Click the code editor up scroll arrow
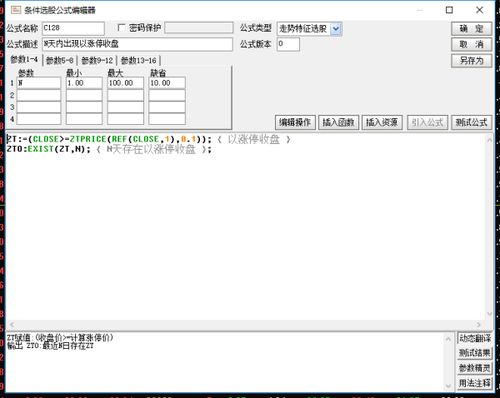Image resolution: width=500 pixels, height=398 pixels. point(489,140)
